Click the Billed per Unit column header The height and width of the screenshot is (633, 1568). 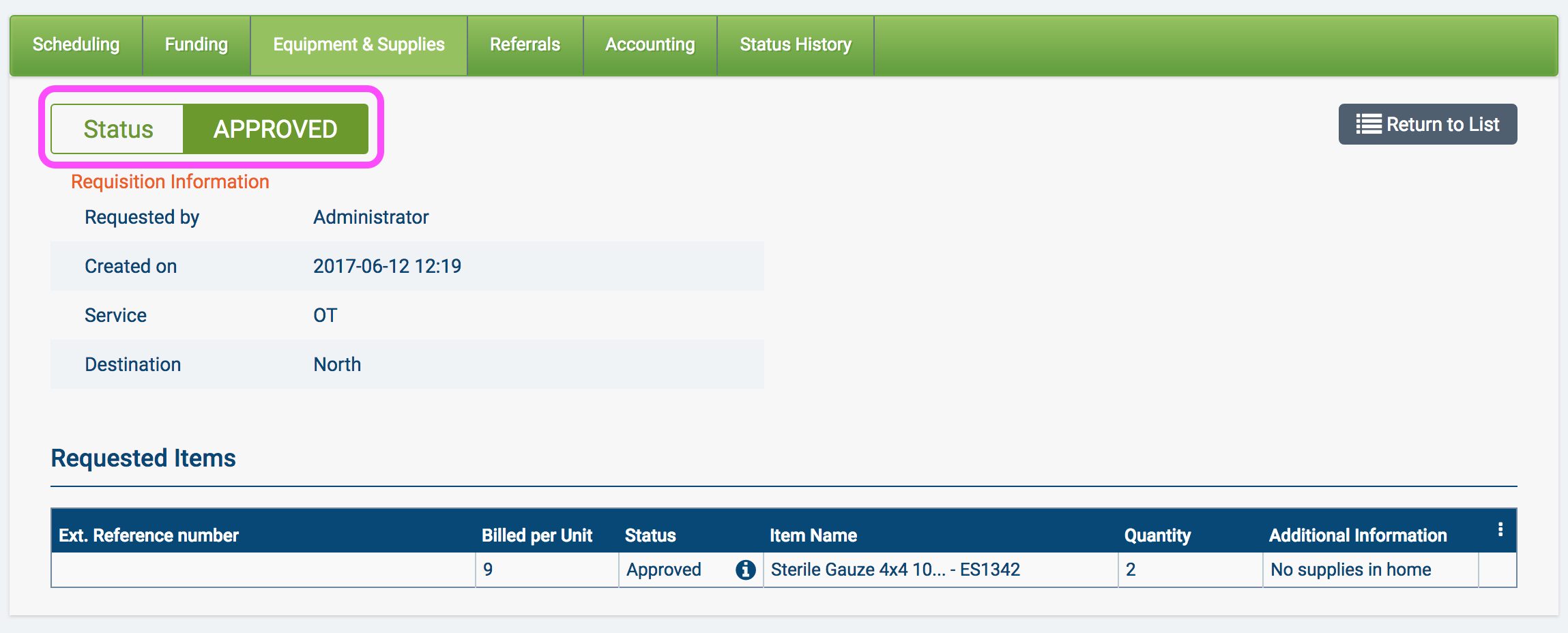coord(536,535)
